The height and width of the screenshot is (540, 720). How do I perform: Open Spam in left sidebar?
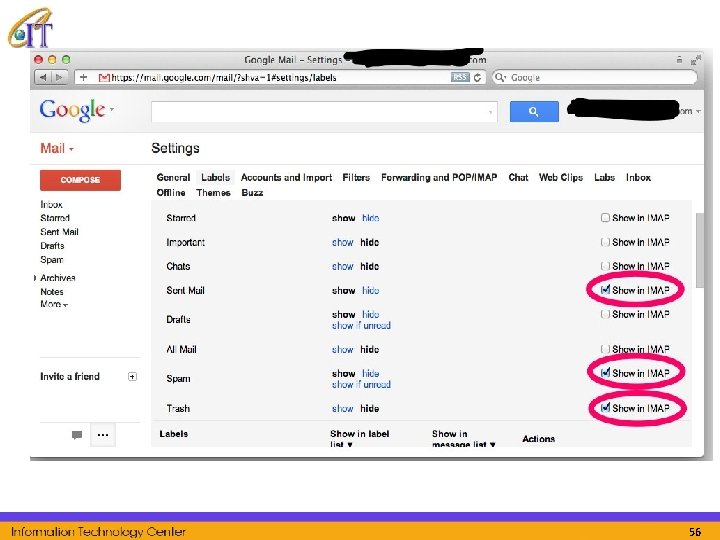pos(51,259)
